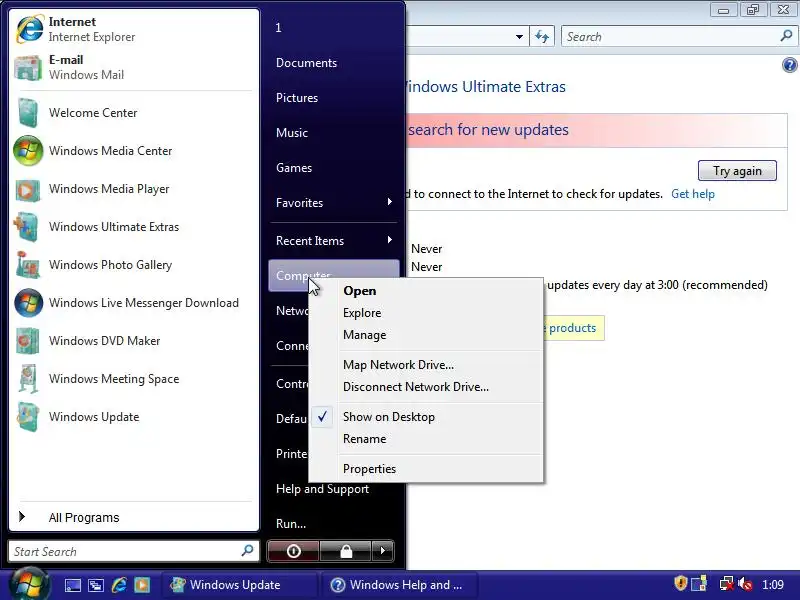Click the security shield tray icon
800x600 pixels.
[x=680, y=583]
